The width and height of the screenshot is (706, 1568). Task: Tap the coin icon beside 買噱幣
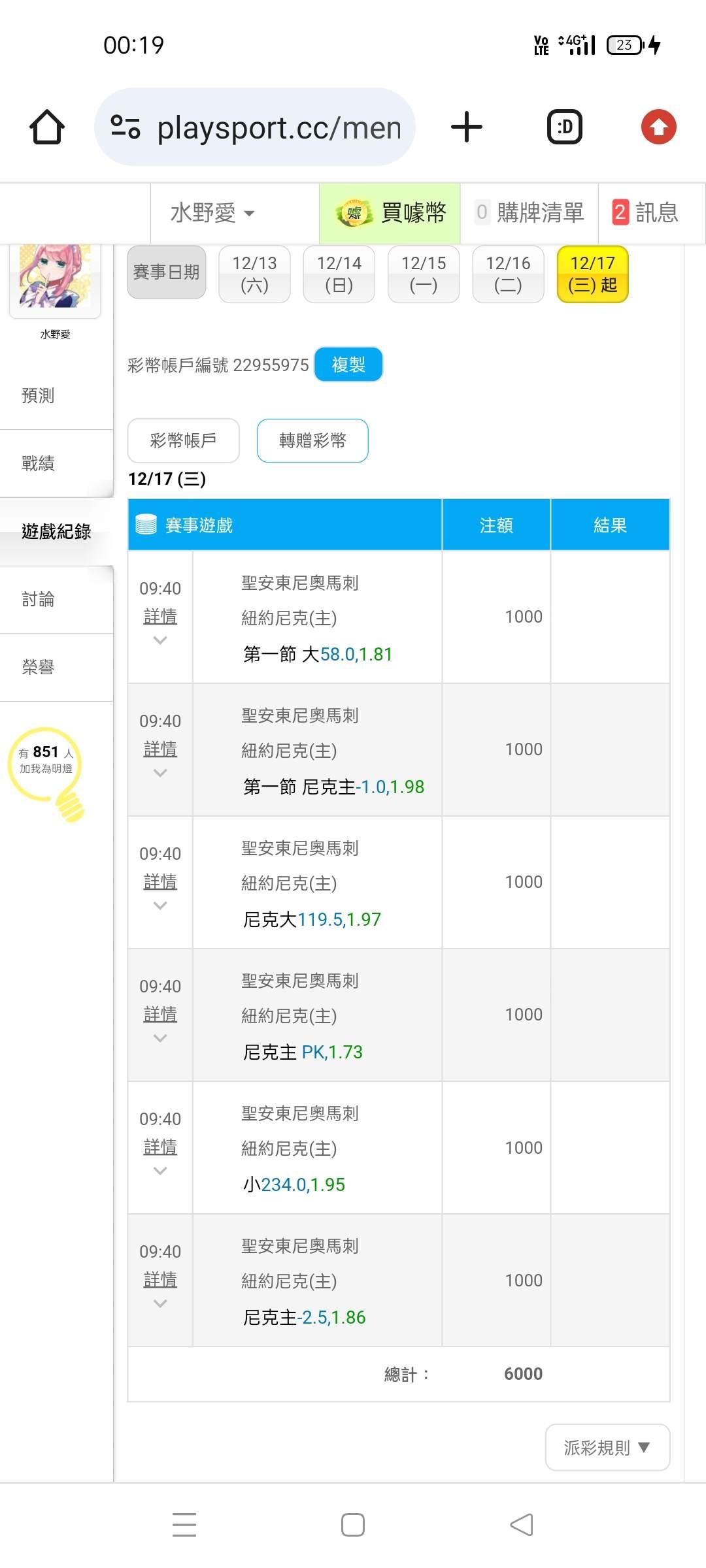coord(354,213)
